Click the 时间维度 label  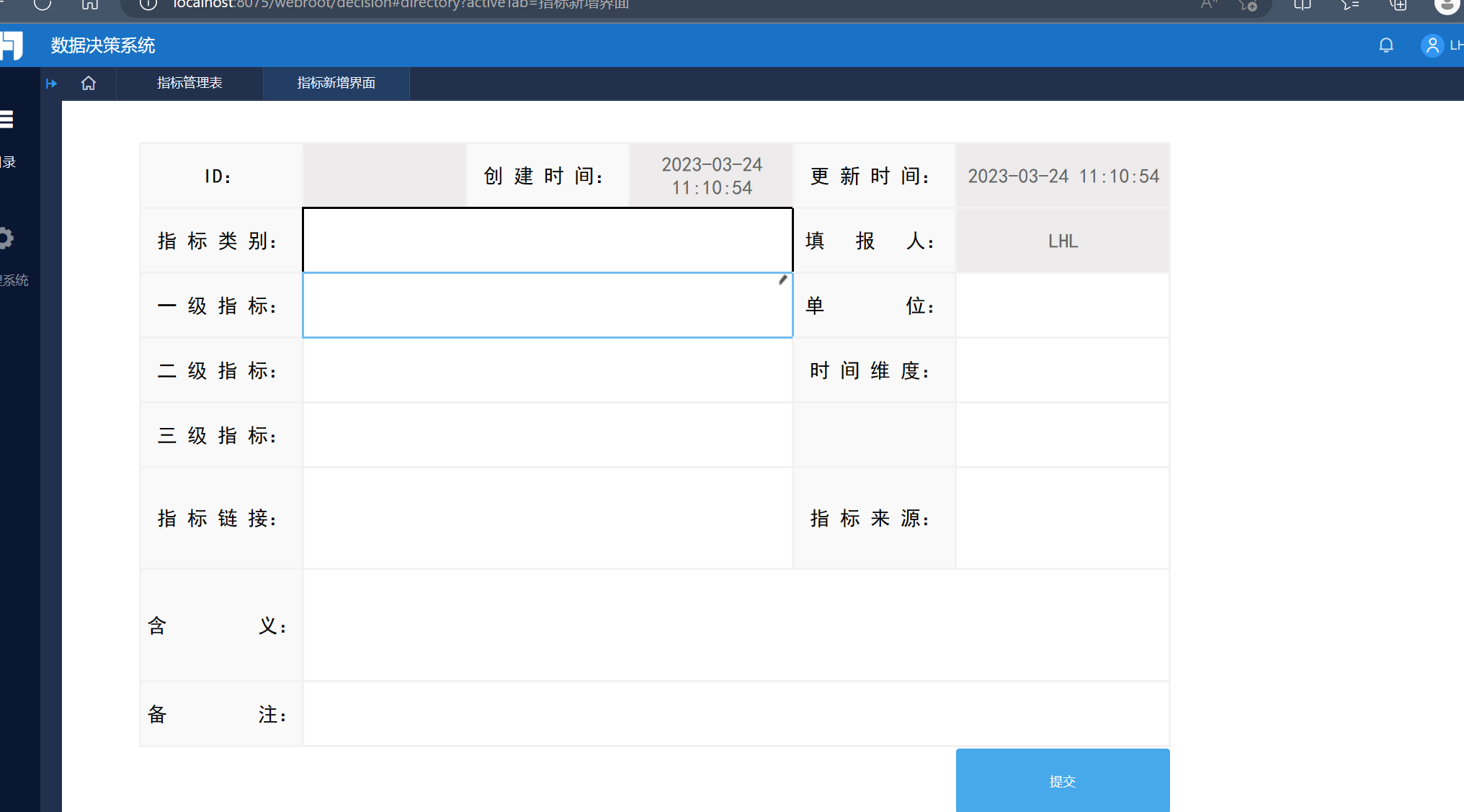click(x=870, y=370)
